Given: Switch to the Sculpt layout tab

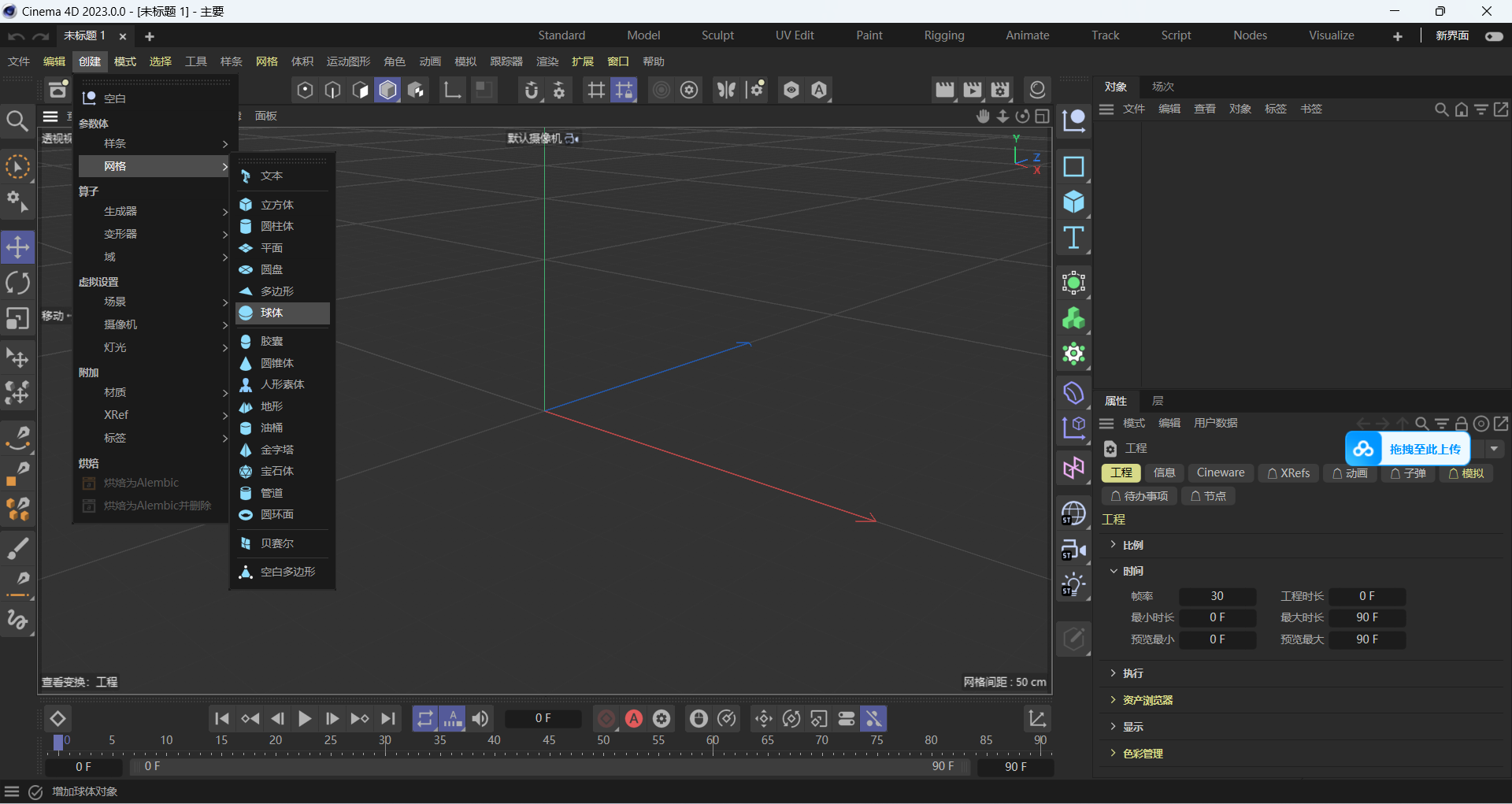Looking at the screenshot, I should click(717, 35).
